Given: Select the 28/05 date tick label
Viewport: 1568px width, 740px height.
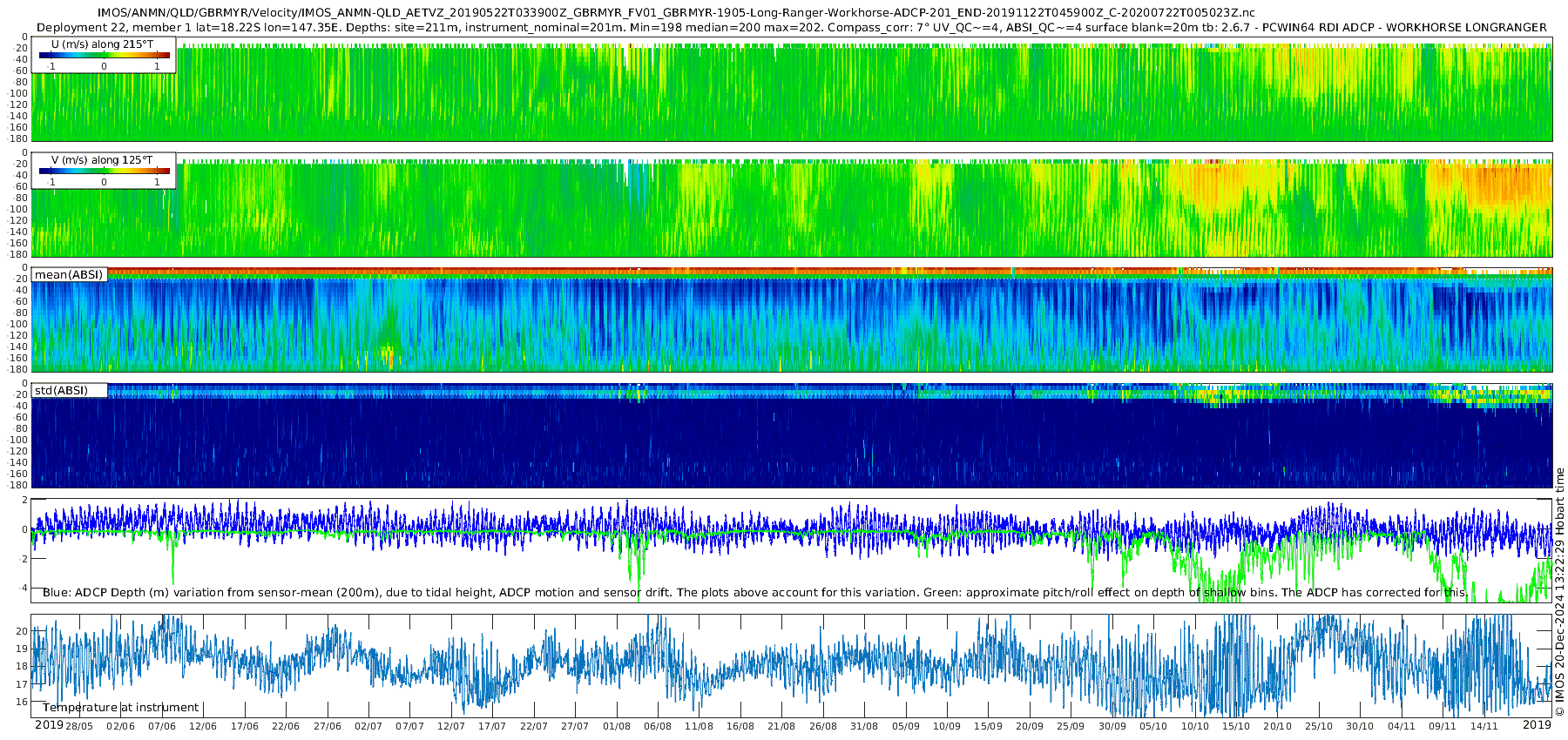Looking at the screenshot, I should click(x=78, y=726).
